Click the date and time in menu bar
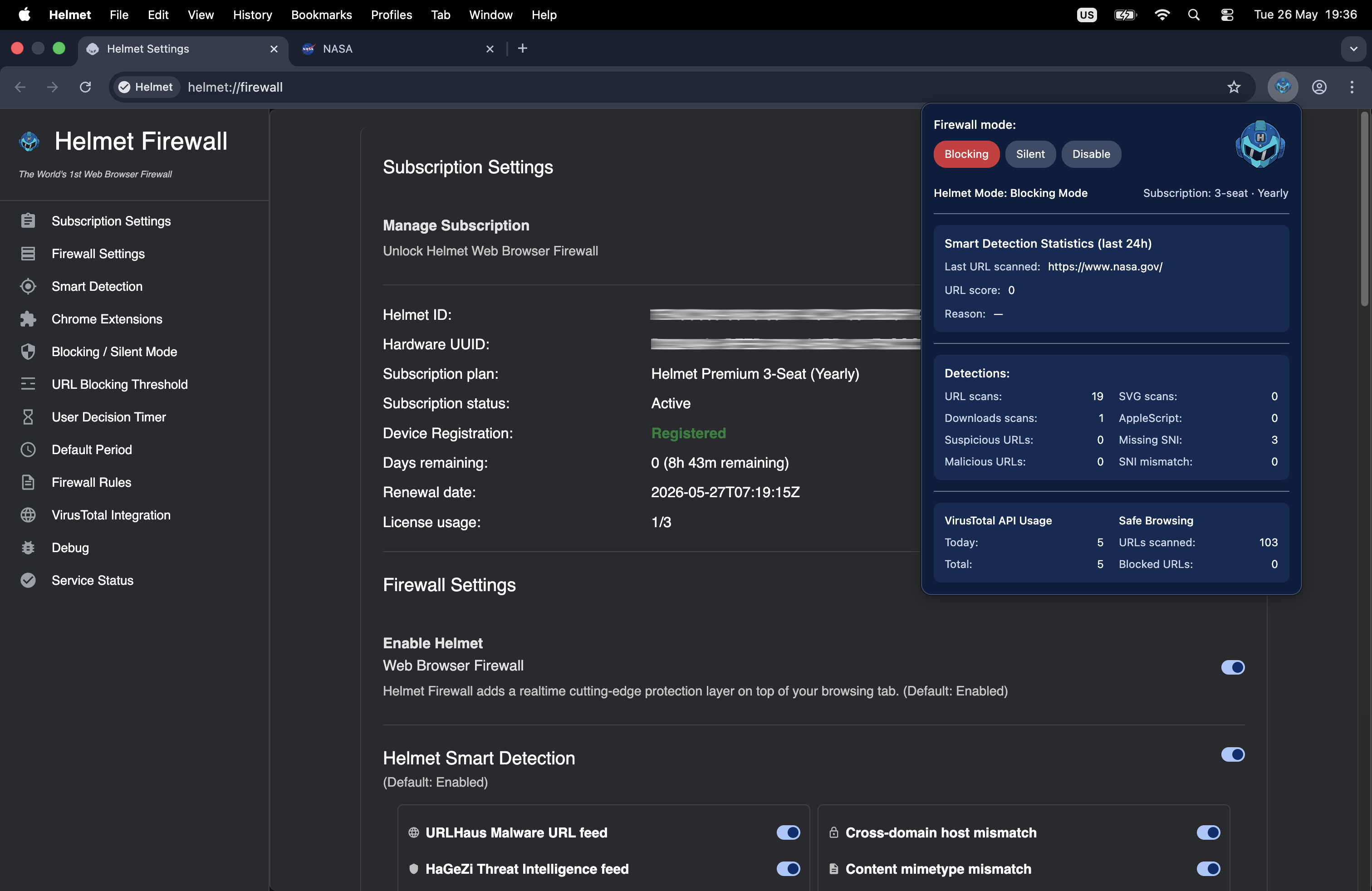This screenshot has height=891, width=1372. click(x=1305, y=15)
